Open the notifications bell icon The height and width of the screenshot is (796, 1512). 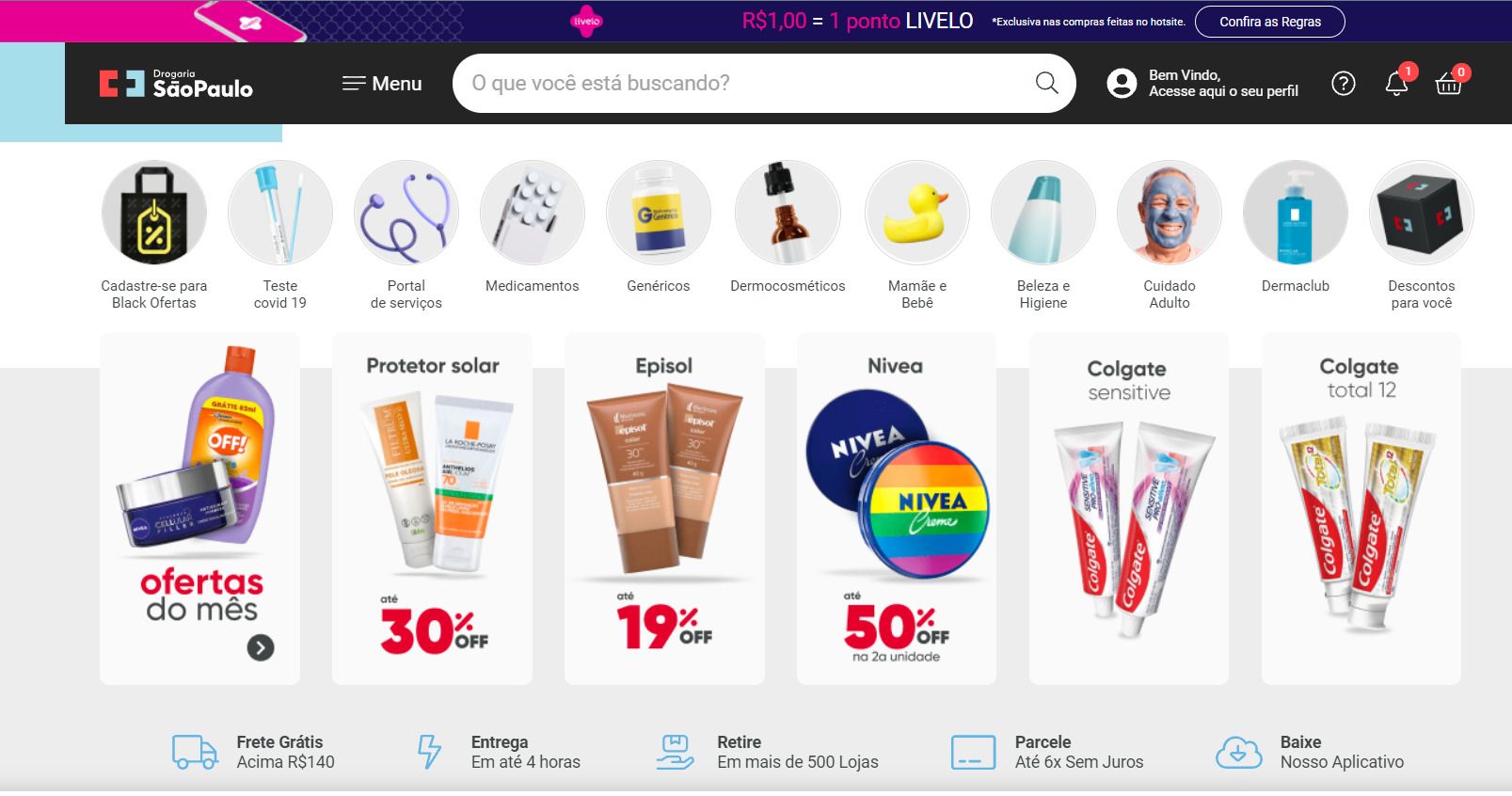1397,84
